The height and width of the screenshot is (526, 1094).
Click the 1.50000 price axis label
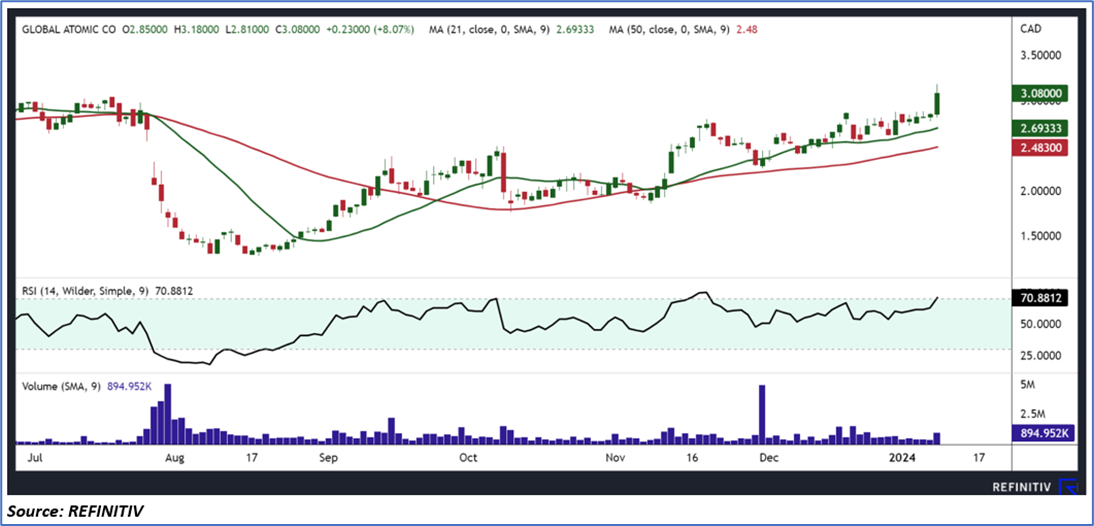click(1039, 236)
